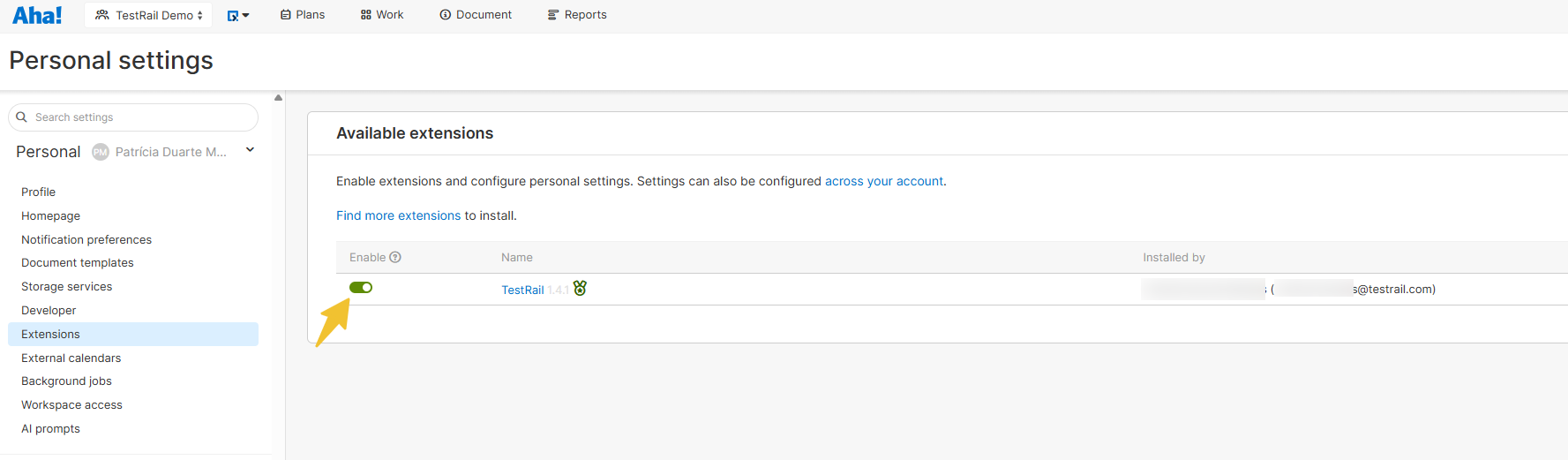Click the TestRail medal badge icon
1568x460 pixels.
(580, 288)
